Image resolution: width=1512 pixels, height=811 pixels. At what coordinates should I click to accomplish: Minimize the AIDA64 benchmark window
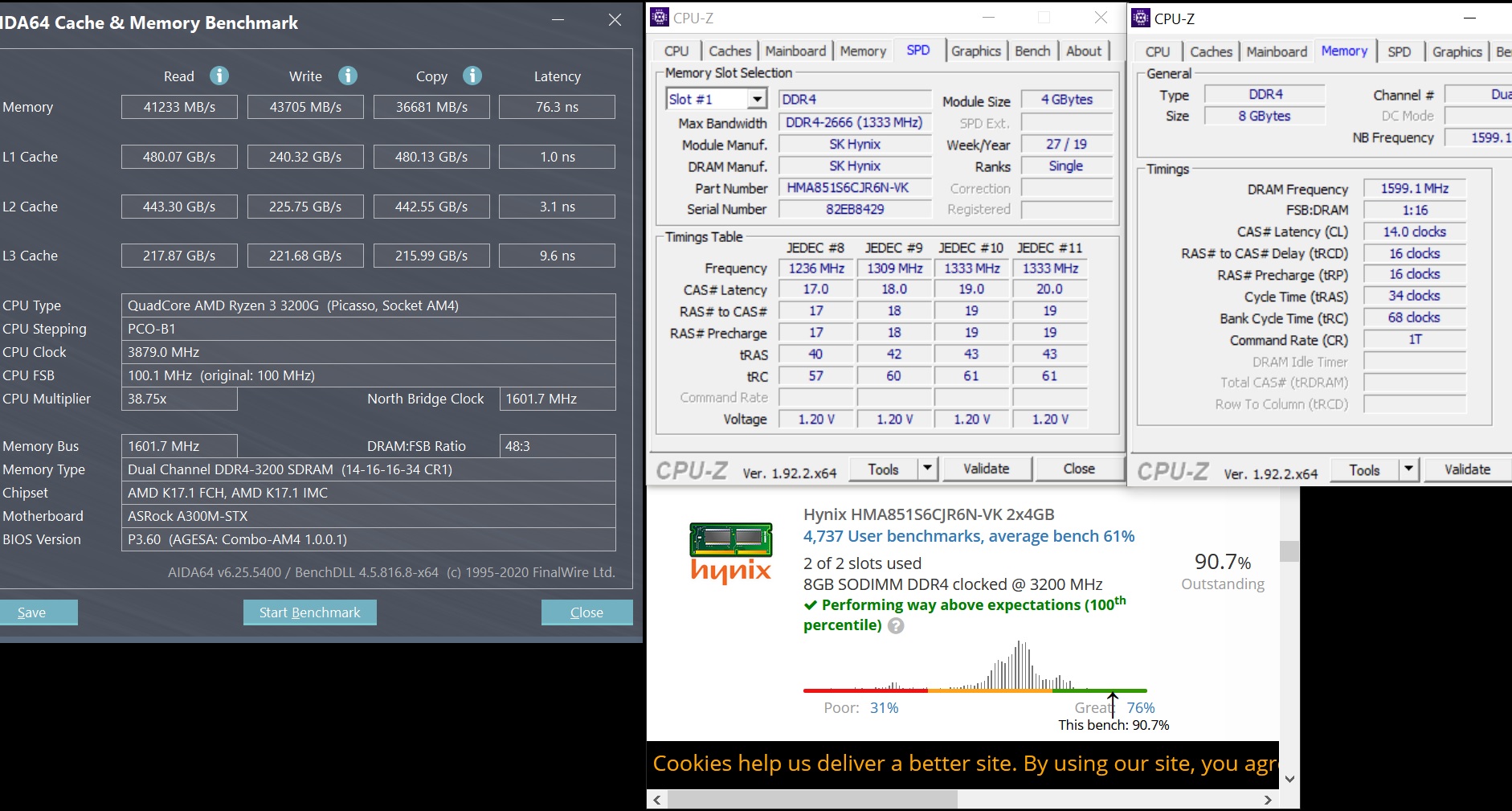tap(558, 20)
